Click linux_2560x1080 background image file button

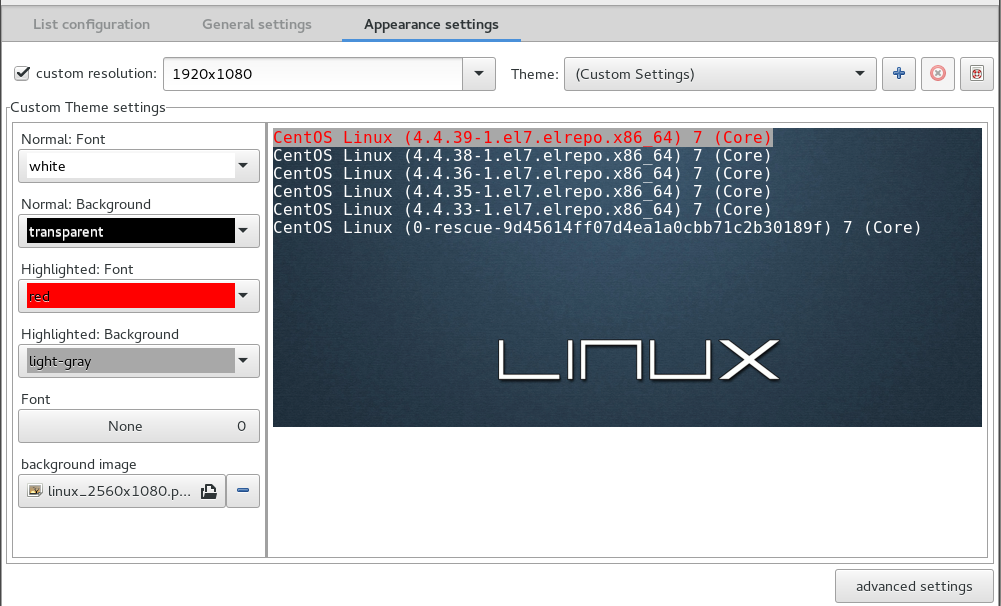coord(122,491)
